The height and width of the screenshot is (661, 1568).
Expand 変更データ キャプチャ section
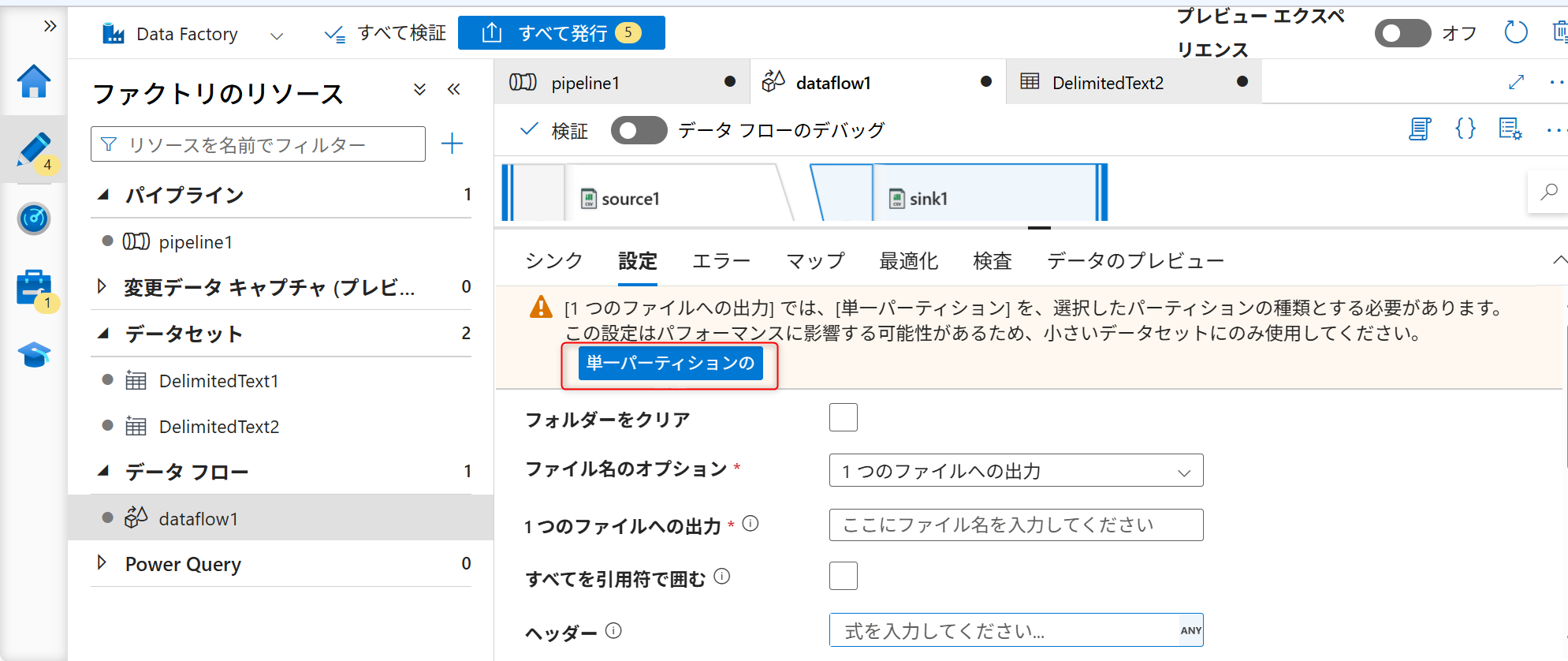click(102, 286)
